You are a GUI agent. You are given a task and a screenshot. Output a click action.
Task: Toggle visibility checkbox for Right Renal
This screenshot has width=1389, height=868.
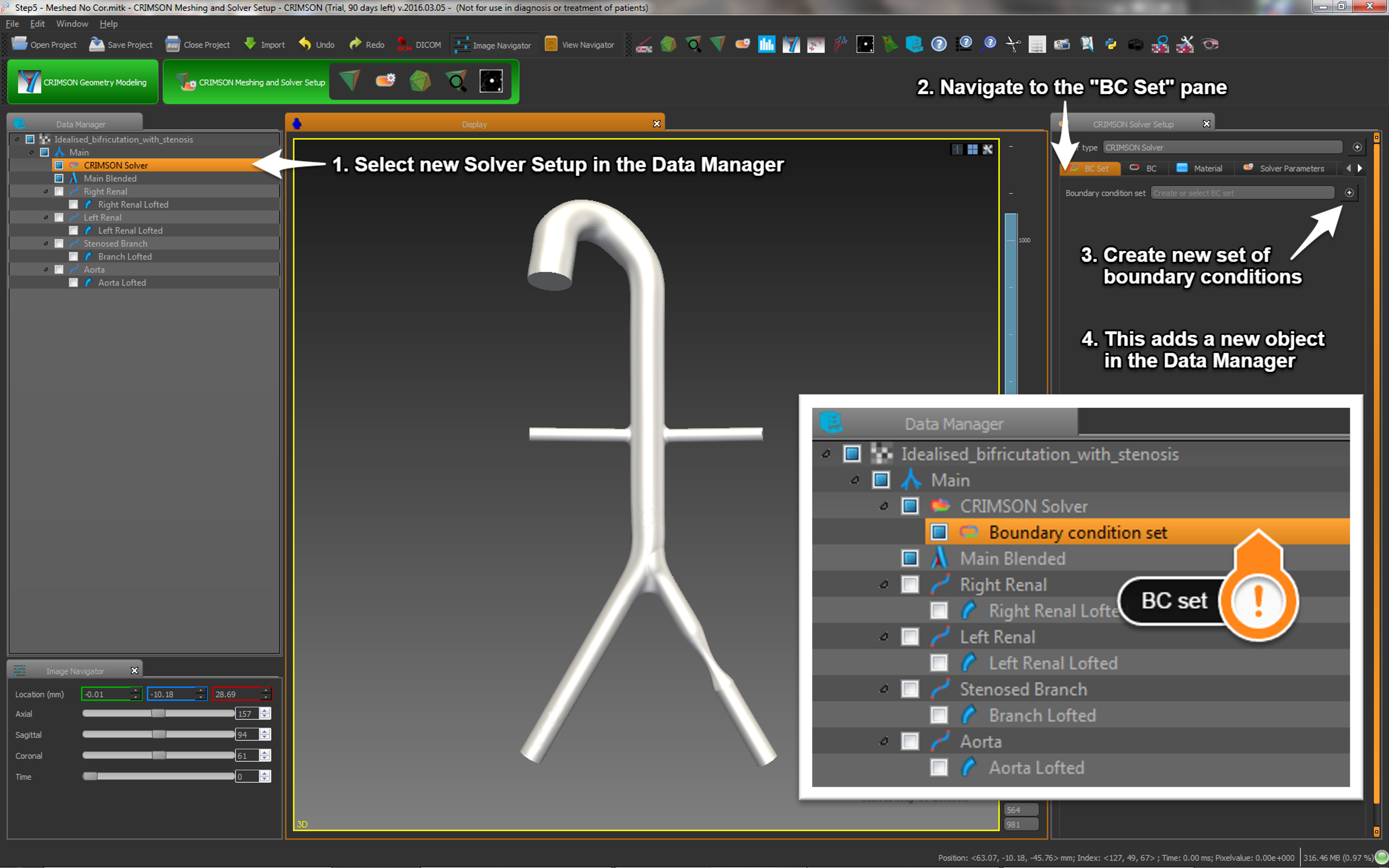tap(59, 191)
